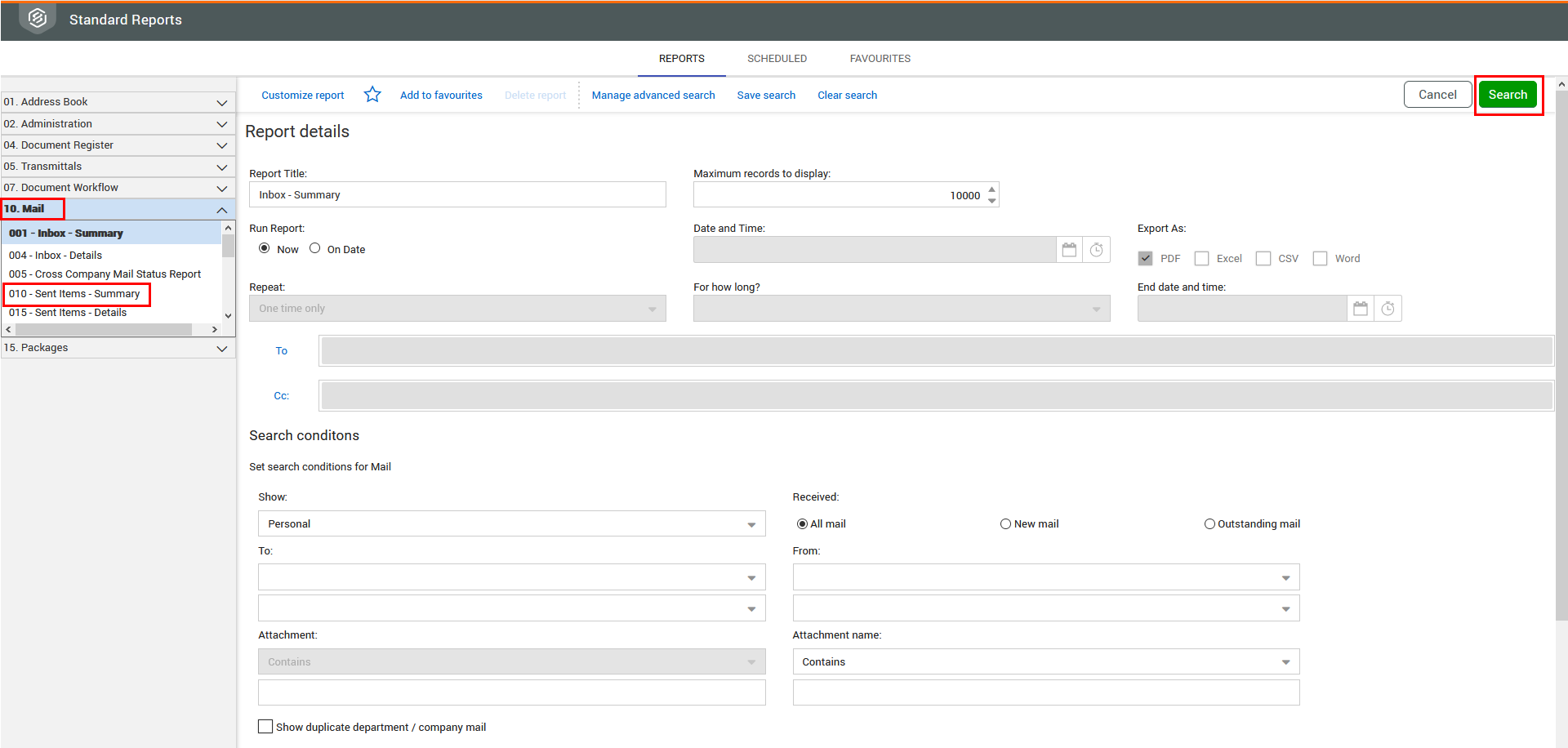
Task: Click the Clear search link
Action: 848,96
